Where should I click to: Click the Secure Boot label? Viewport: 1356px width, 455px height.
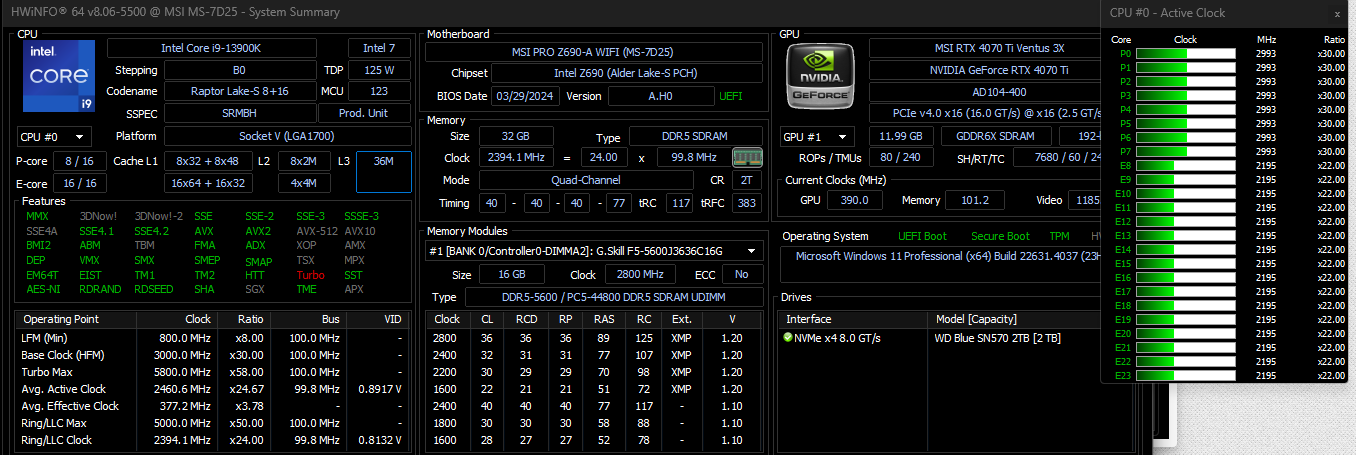pyautogui.click(x=1000, y=236)
